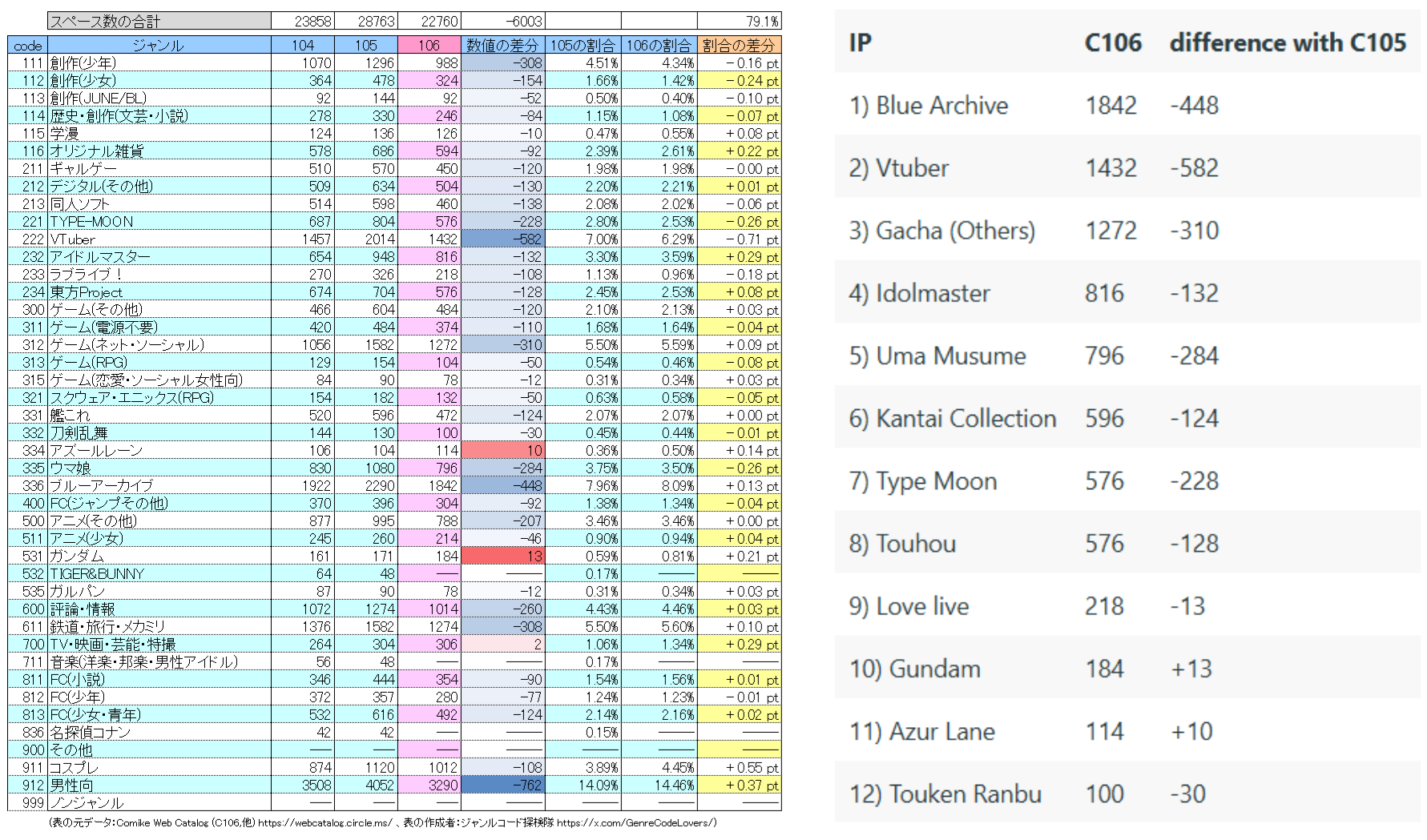The width and height of the screenshot is (1427, 840).
Task: Select the Blue Archive ranking row
Action: 1127,105
